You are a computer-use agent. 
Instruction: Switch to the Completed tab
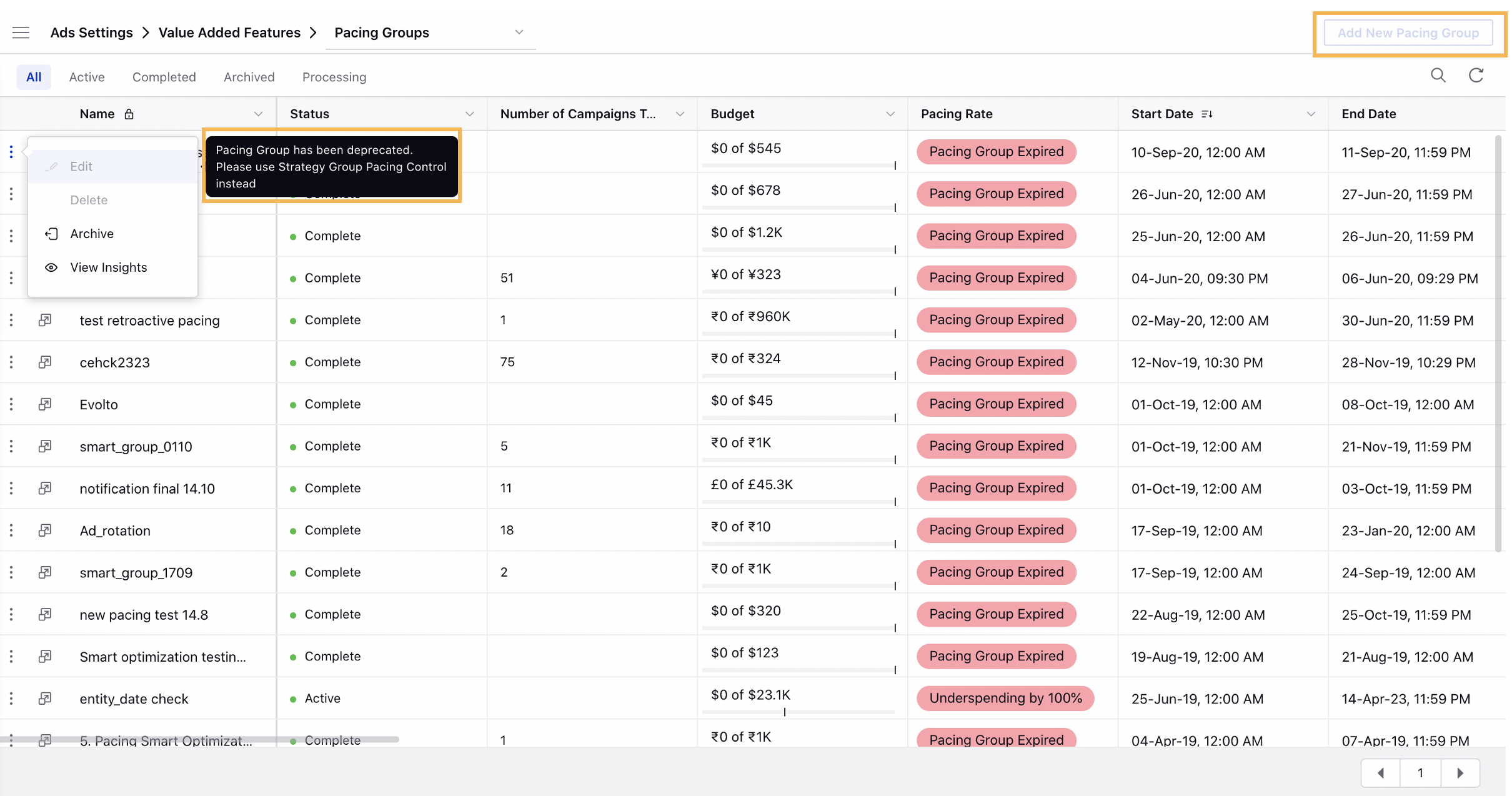tap(164, 76)
